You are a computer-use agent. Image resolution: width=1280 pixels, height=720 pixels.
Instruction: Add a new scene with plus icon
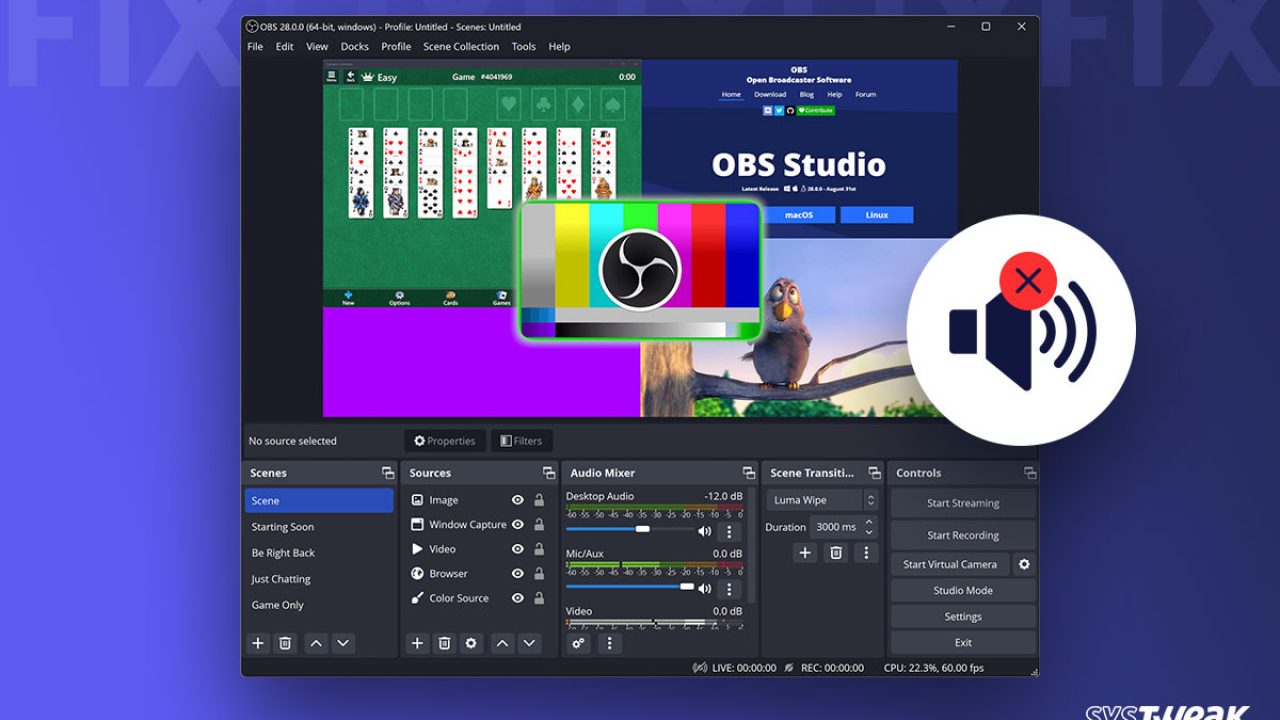pyautogui.click(x=258, y=643)
